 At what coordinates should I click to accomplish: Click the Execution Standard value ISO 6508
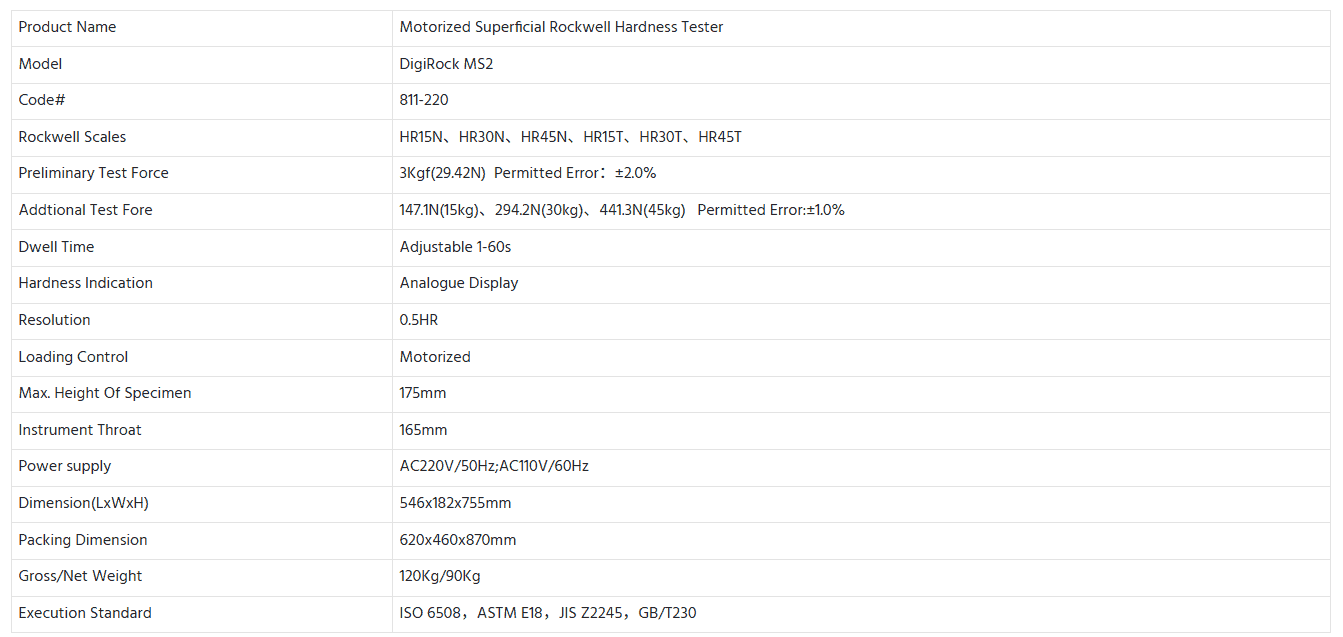(x=547, y=613)
